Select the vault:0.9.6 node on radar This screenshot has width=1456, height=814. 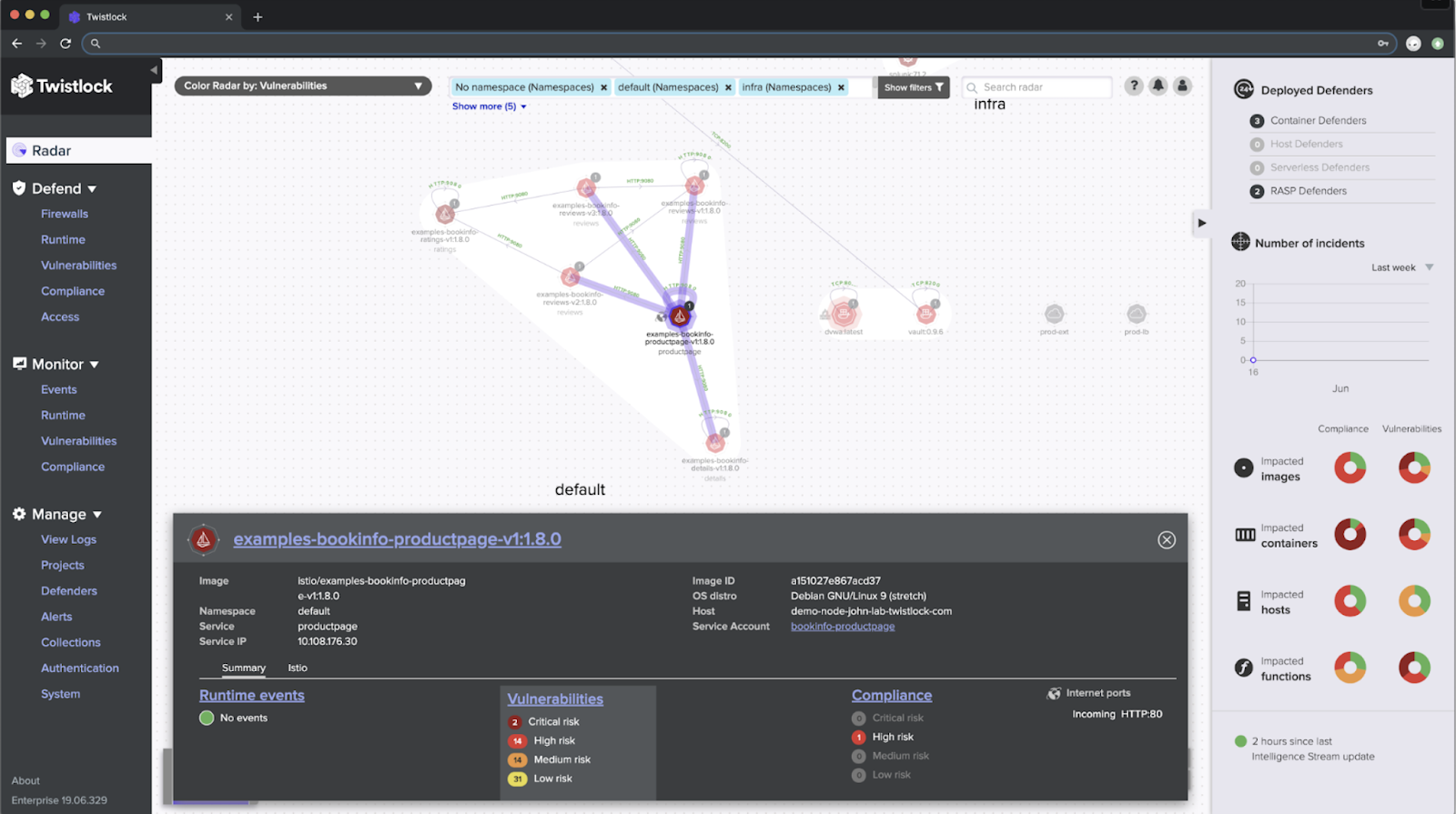coord(925,315)
